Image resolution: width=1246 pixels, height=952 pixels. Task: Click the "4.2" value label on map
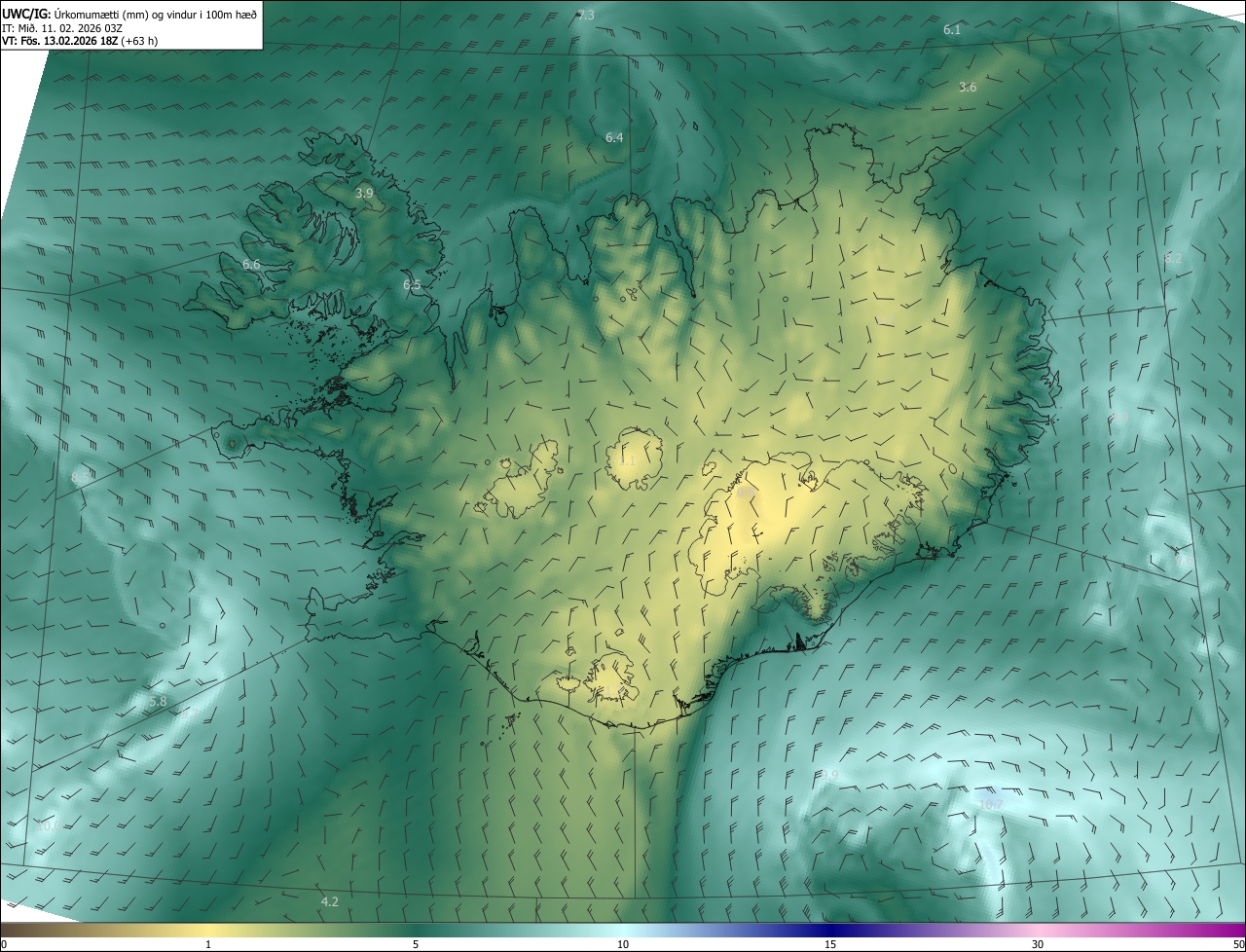(330, 901)
